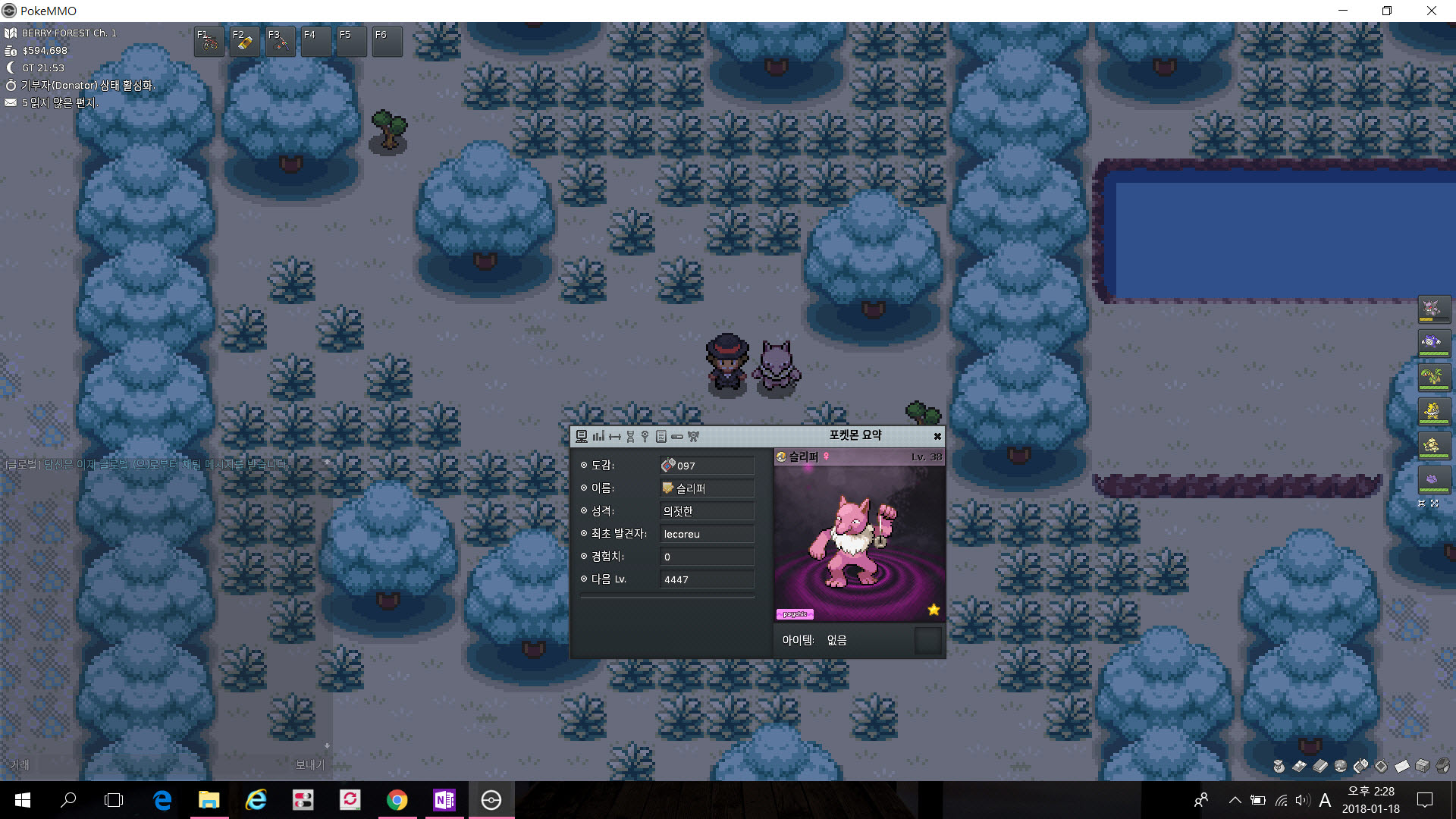Open the 거래 chat channel selector
Image resolution: width=1456 pixels, height=819 pixels.
pyautogui.click(x=20, y=765)
